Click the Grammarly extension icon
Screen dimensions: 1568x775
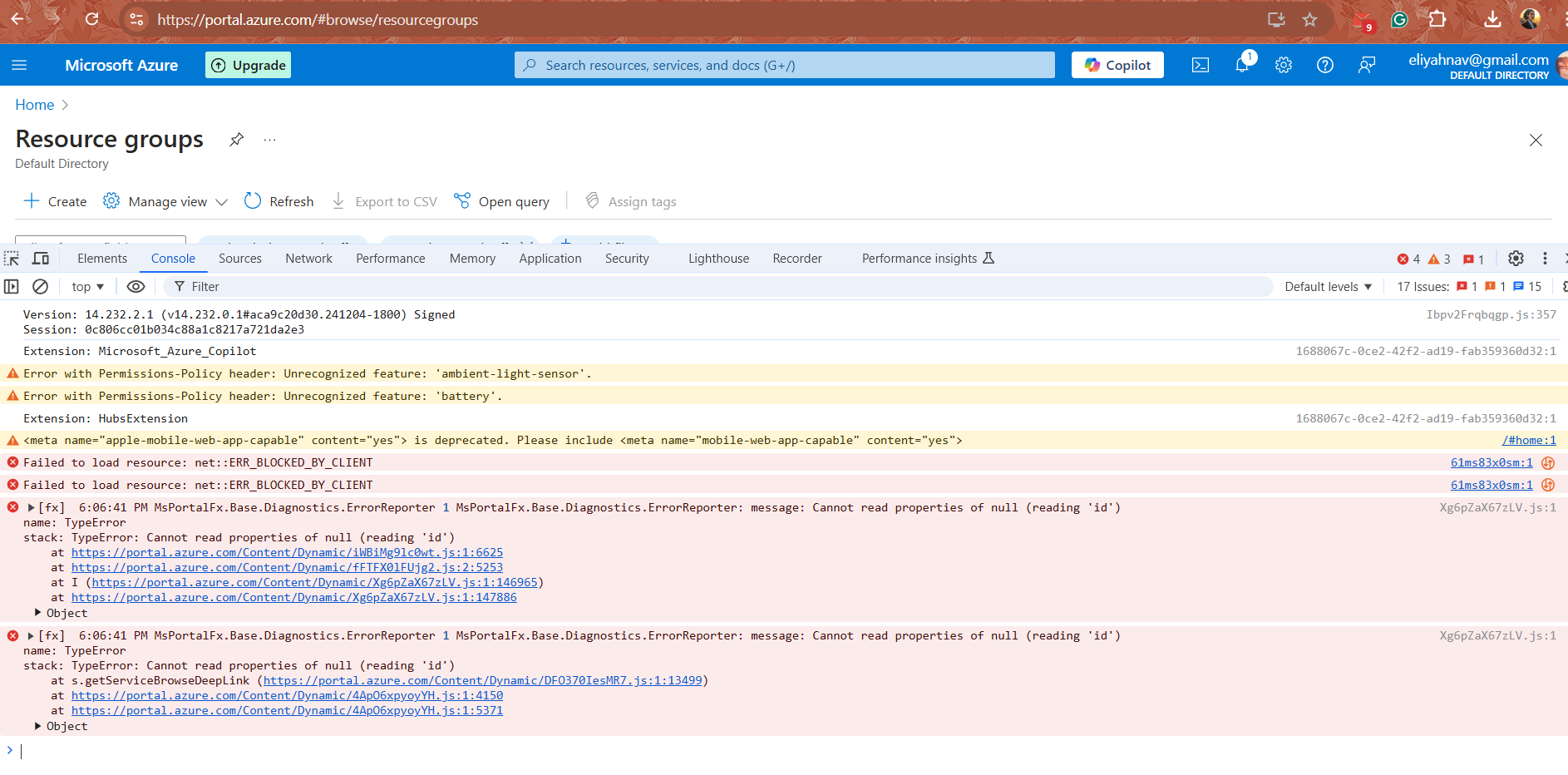tap(1399, 19)
